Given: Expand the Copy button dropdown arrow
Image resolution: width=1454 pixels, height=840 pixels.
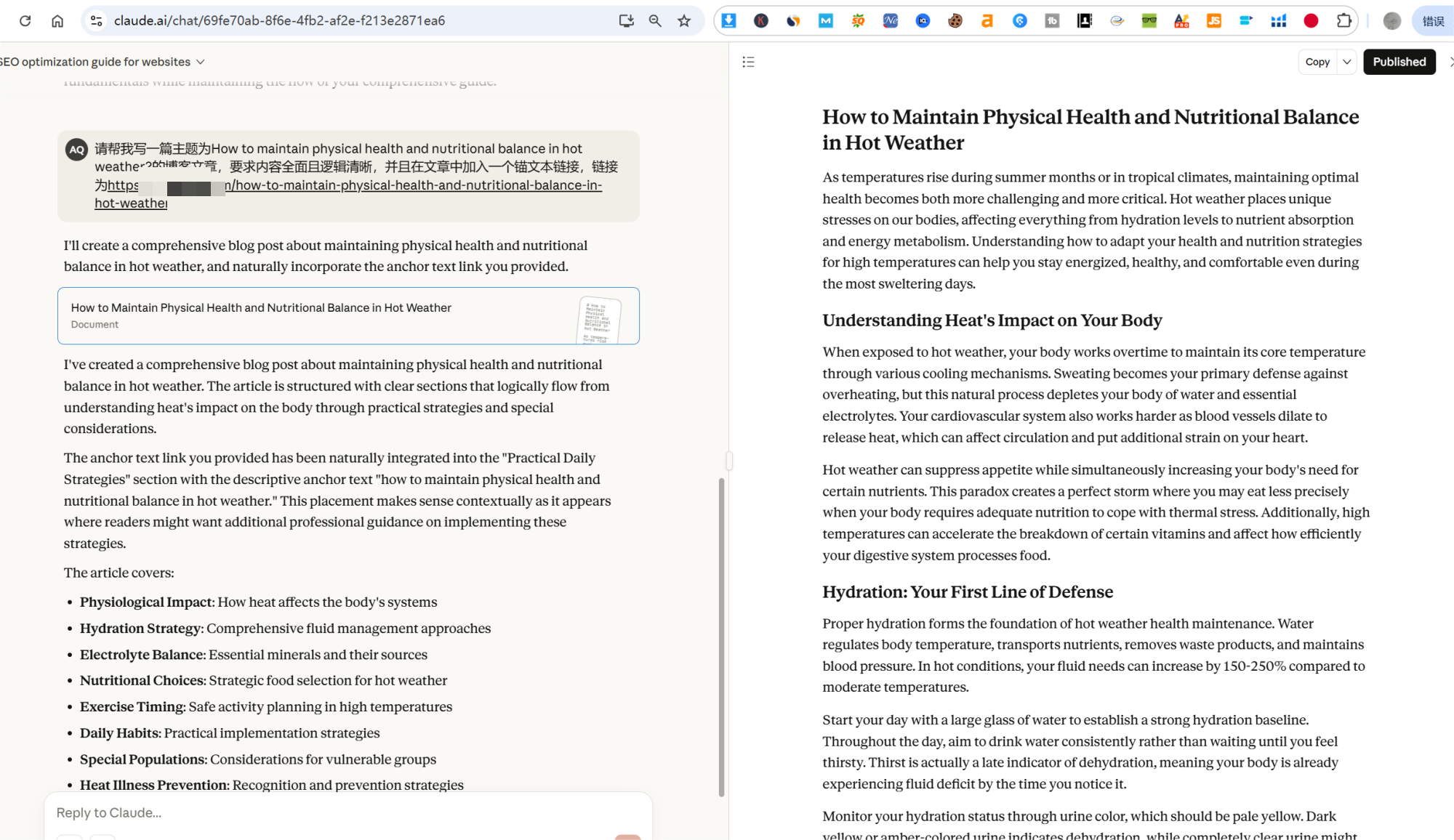Looking at the screenshot, I should click(x=1347, y=62).
